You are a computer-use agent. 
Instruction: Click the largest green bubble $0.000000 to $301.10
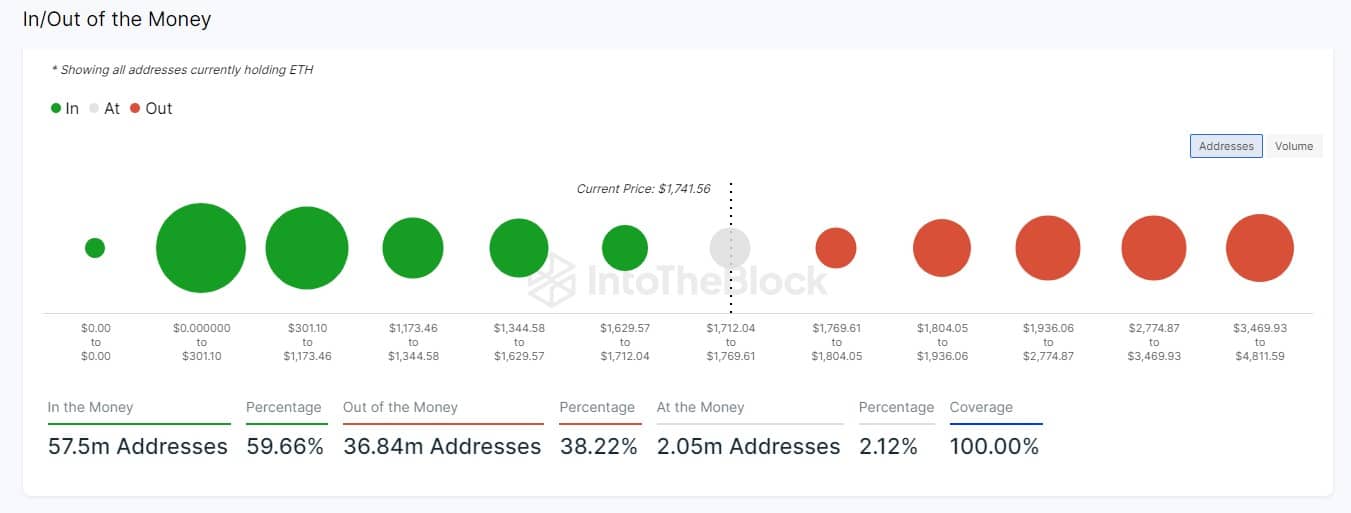201,248
